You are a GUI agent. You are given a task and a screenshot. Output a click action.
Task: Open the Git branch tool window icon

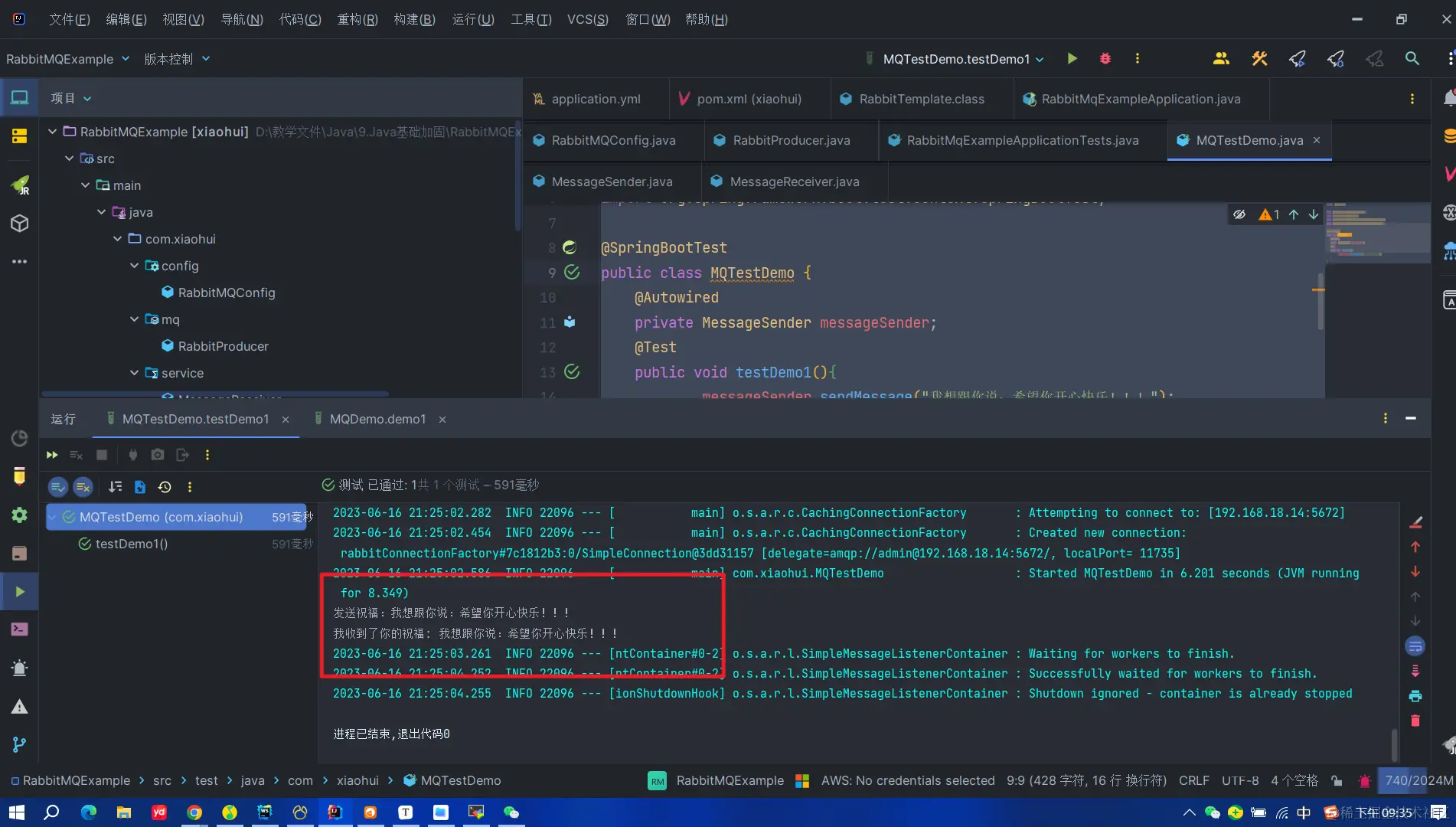tap(19, 744)
